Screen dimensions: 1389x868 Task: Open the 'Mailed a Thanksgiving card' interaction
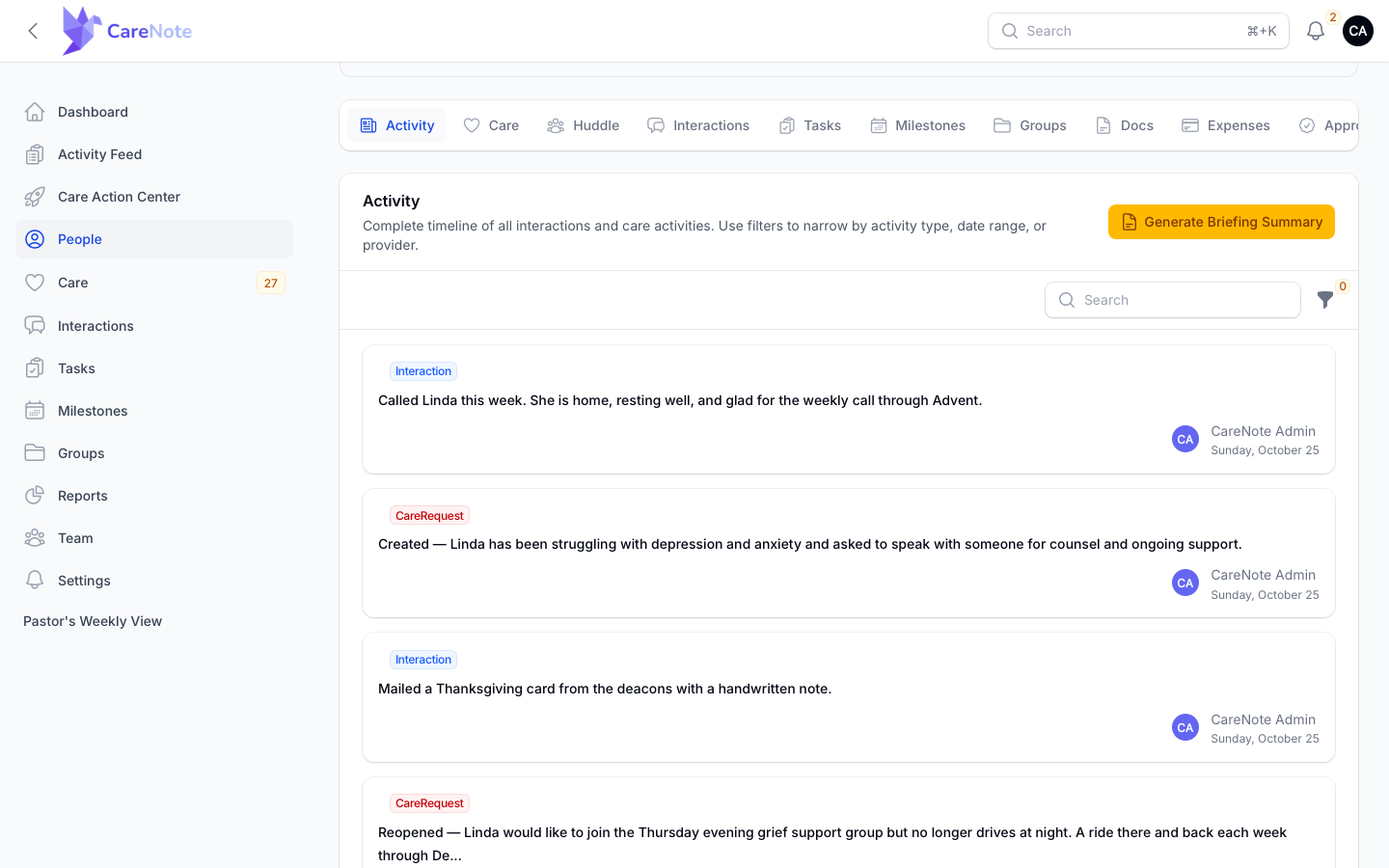(x=849, y=697)
